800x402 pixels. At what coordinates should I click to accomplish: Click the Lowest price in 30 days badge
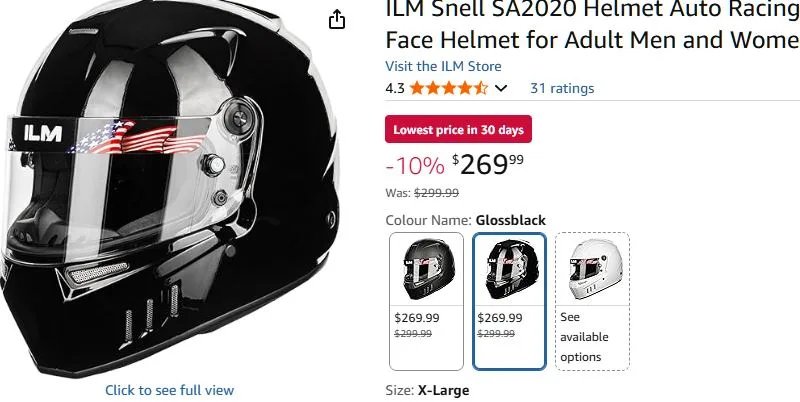(458, 130)
